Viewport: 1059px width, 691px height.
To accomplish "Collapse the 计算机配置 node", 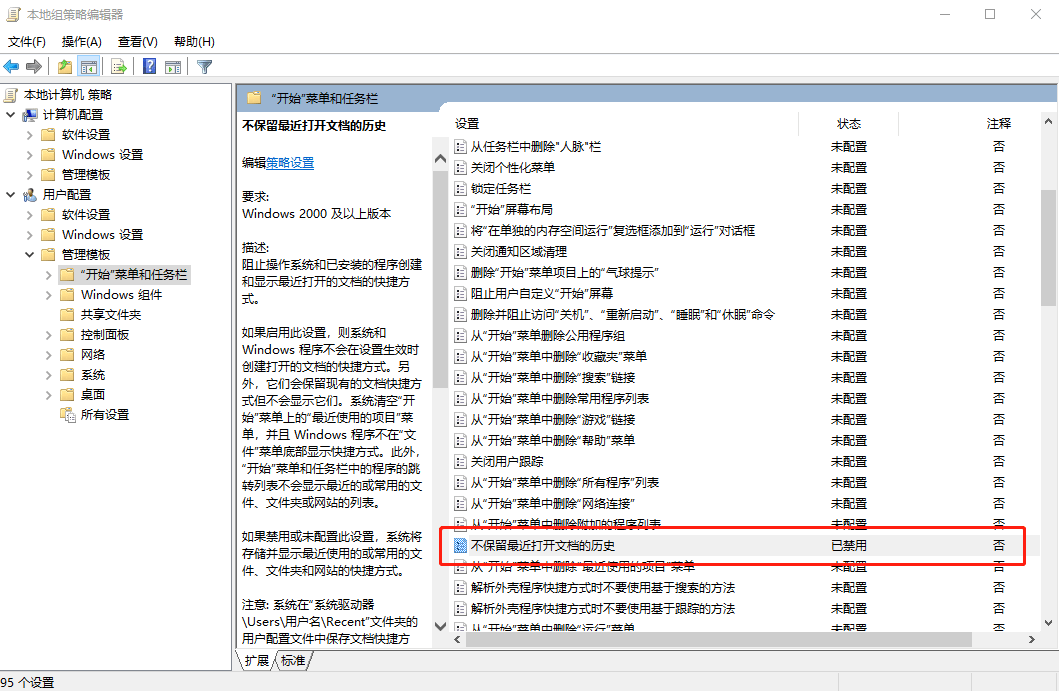I will click(11, 115).
